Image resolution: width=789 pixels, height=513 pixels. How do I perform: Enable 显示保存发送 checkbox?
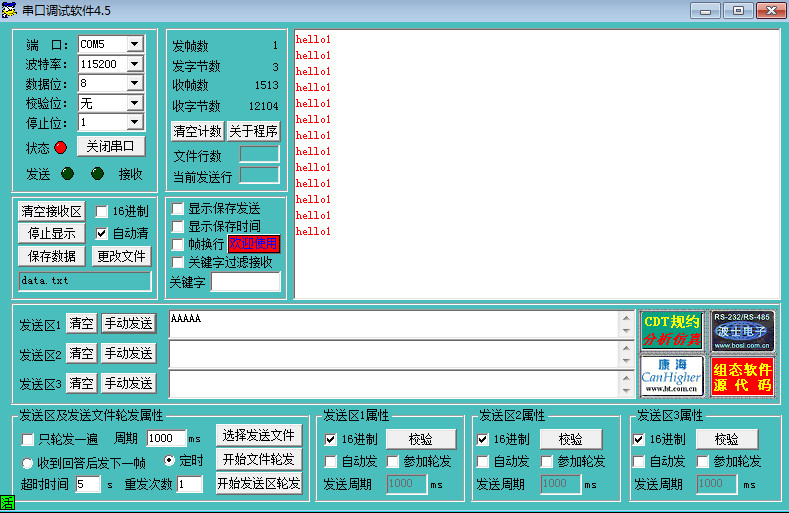point(177,208)
